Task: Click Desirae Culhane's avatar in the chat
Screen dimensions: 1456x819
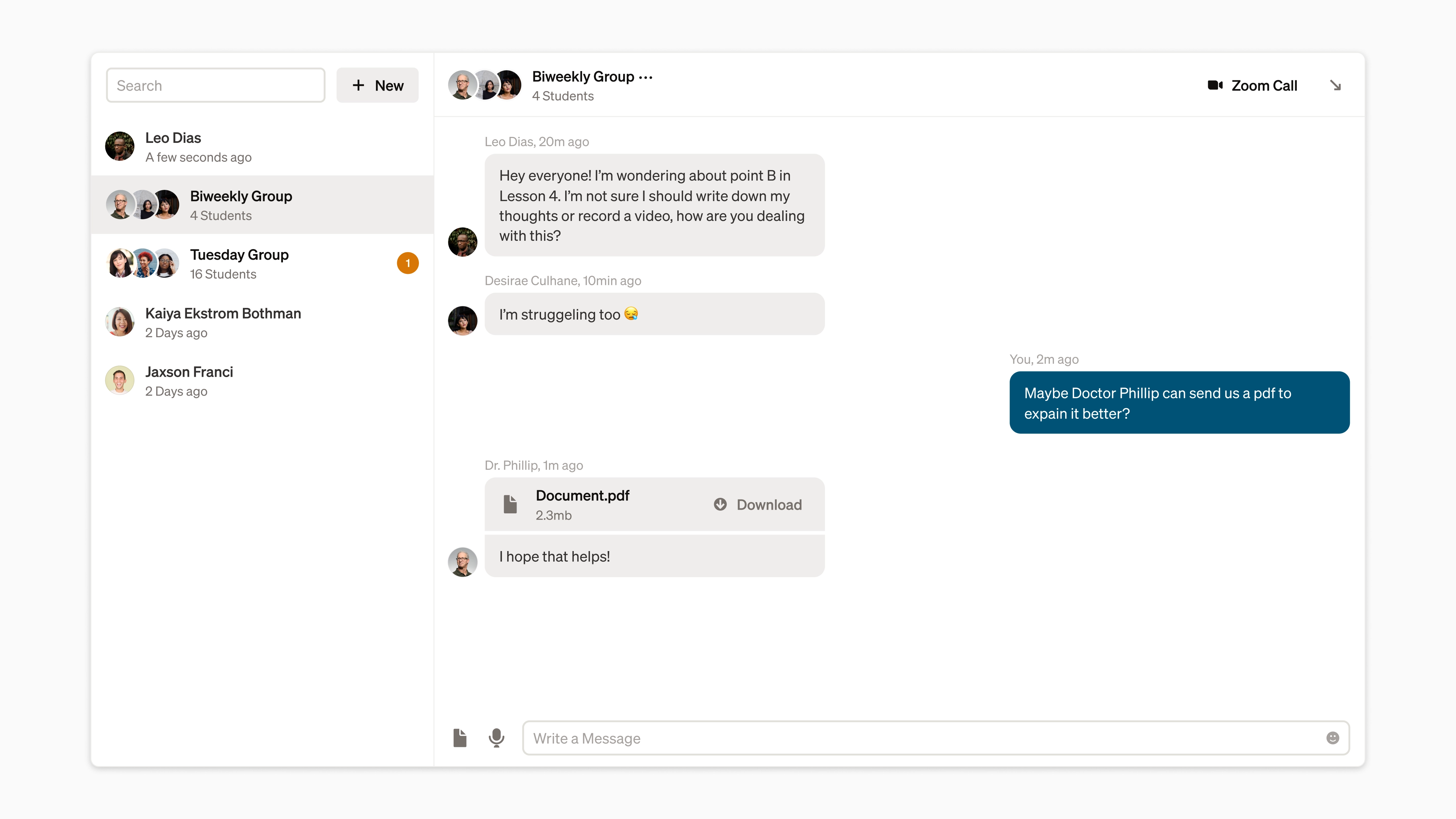Action: [462, 320]
